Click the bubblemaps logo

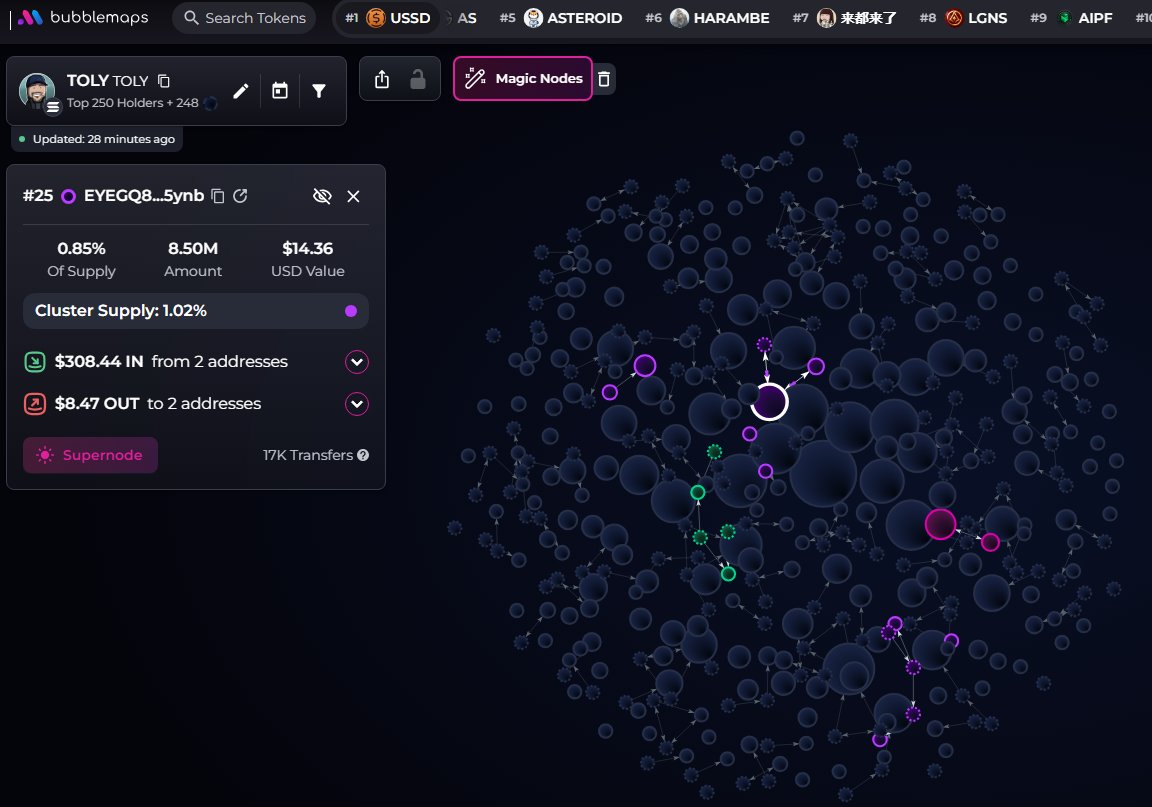(82, 17)
